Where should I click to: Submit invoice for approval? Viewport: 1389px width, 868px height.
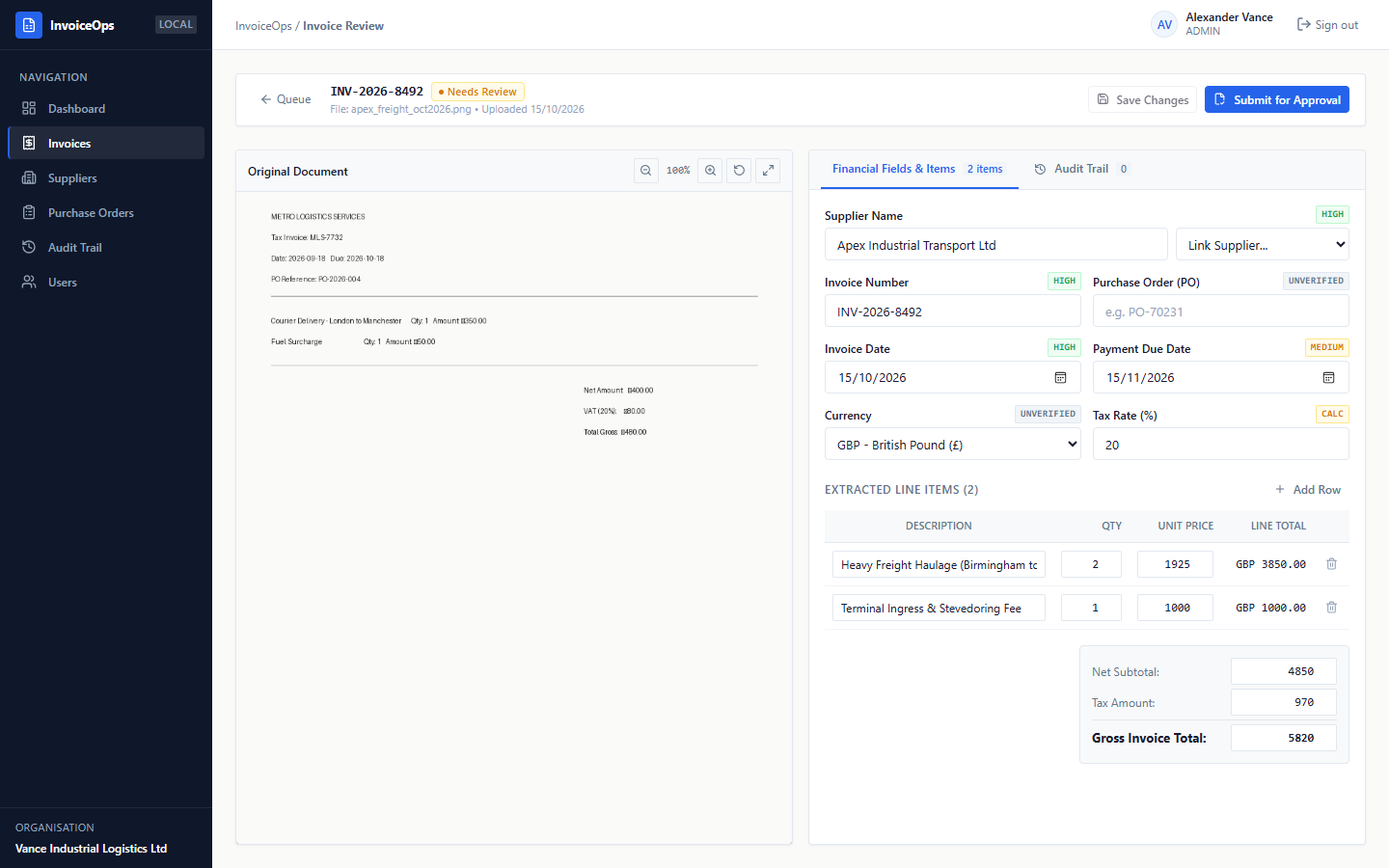(x=1277, y=99)
